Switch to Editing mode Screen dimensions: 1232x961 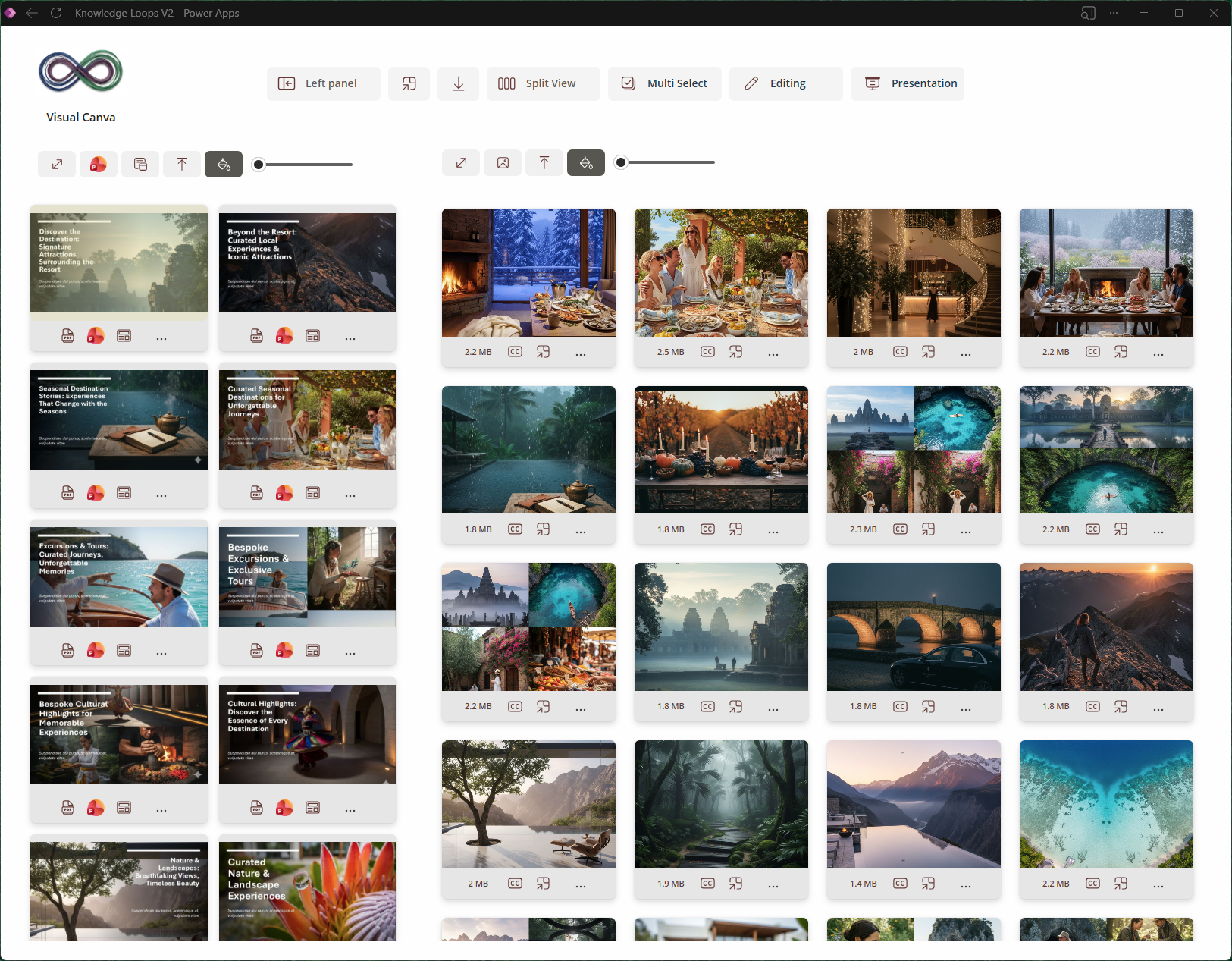(785, 83)
